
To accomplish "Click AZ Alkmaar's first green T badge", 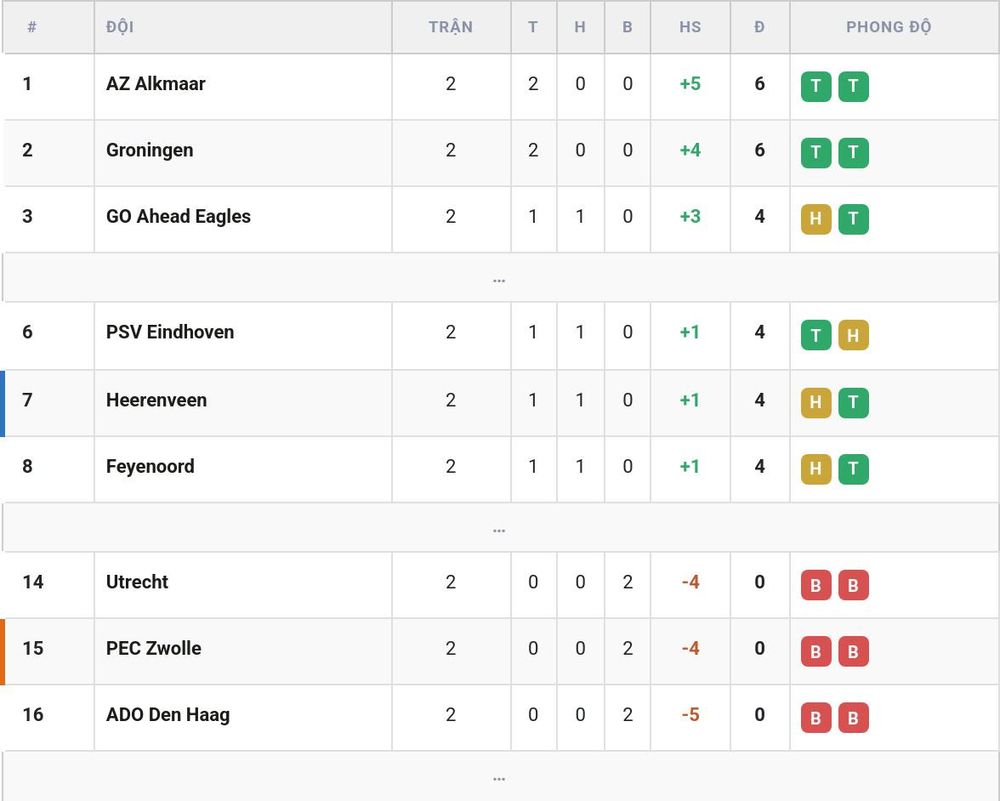I will tap(816, 86).
